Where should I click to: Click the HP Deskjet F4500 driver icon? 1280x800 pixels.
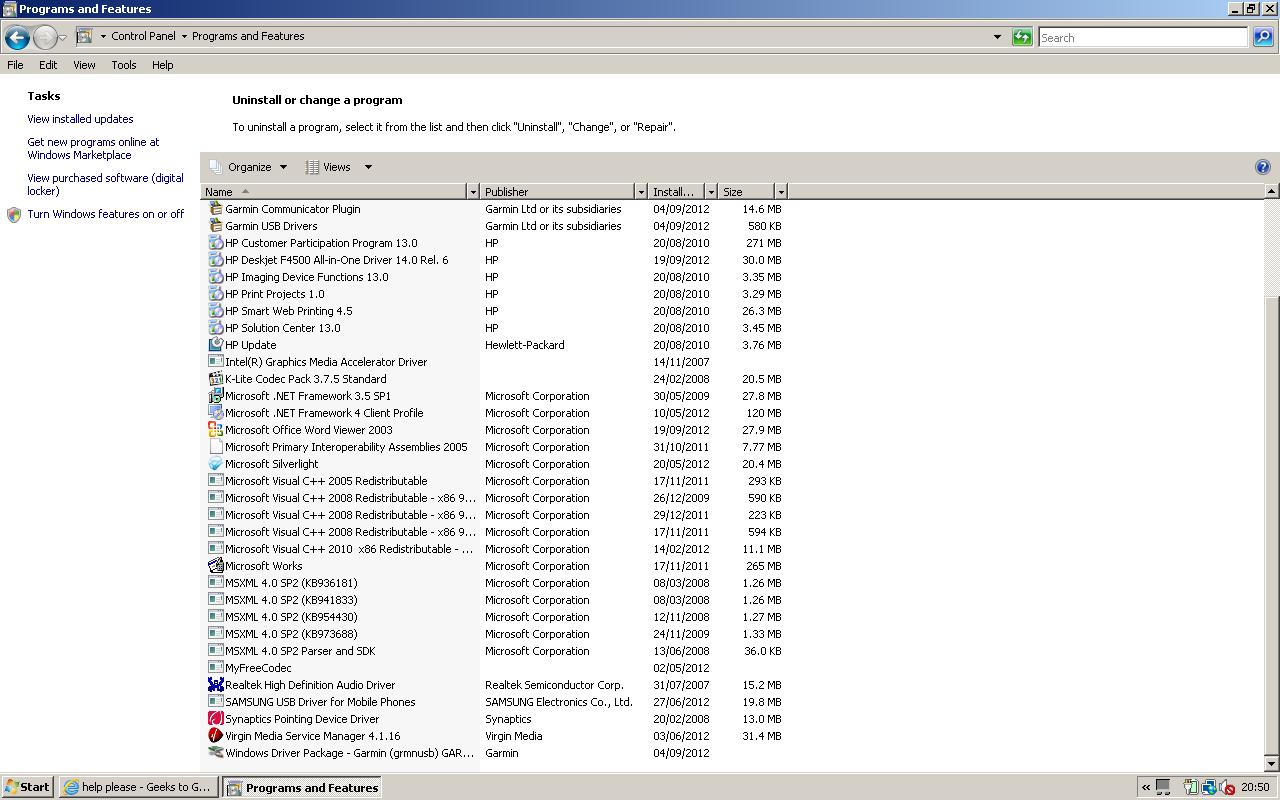click(x=215, y=260)
